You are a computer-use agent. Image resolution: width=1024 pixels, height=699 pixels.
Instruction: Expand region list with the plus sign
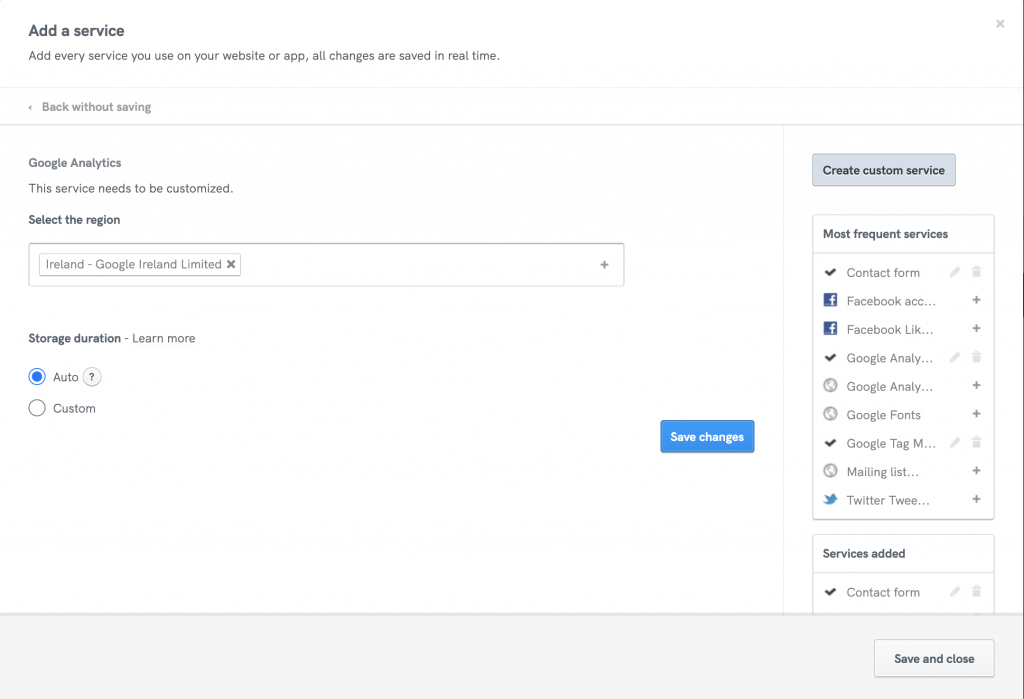[x=604, y=265]
